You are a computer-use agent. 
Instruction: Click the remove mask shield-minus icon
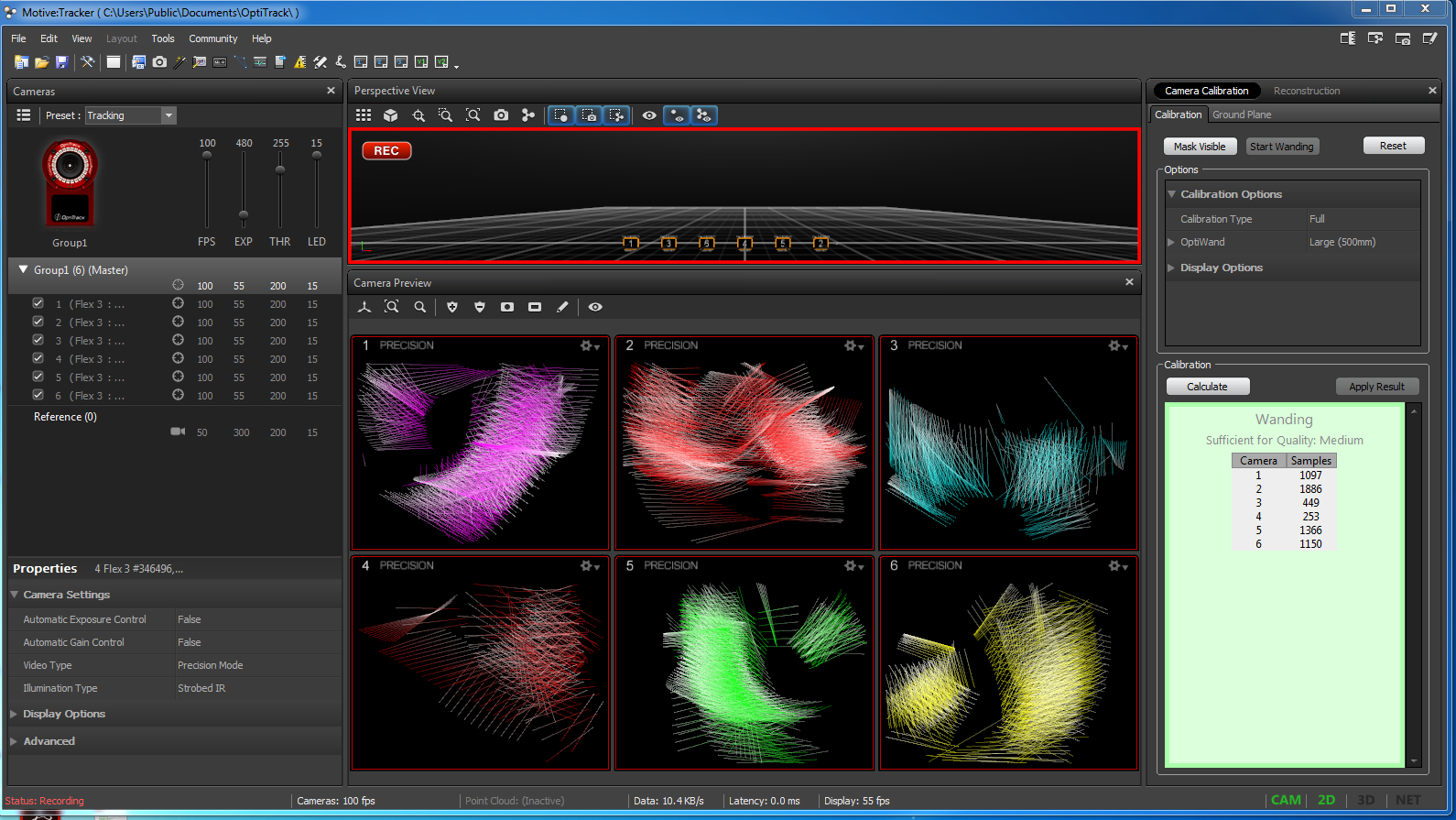point(480,307)
